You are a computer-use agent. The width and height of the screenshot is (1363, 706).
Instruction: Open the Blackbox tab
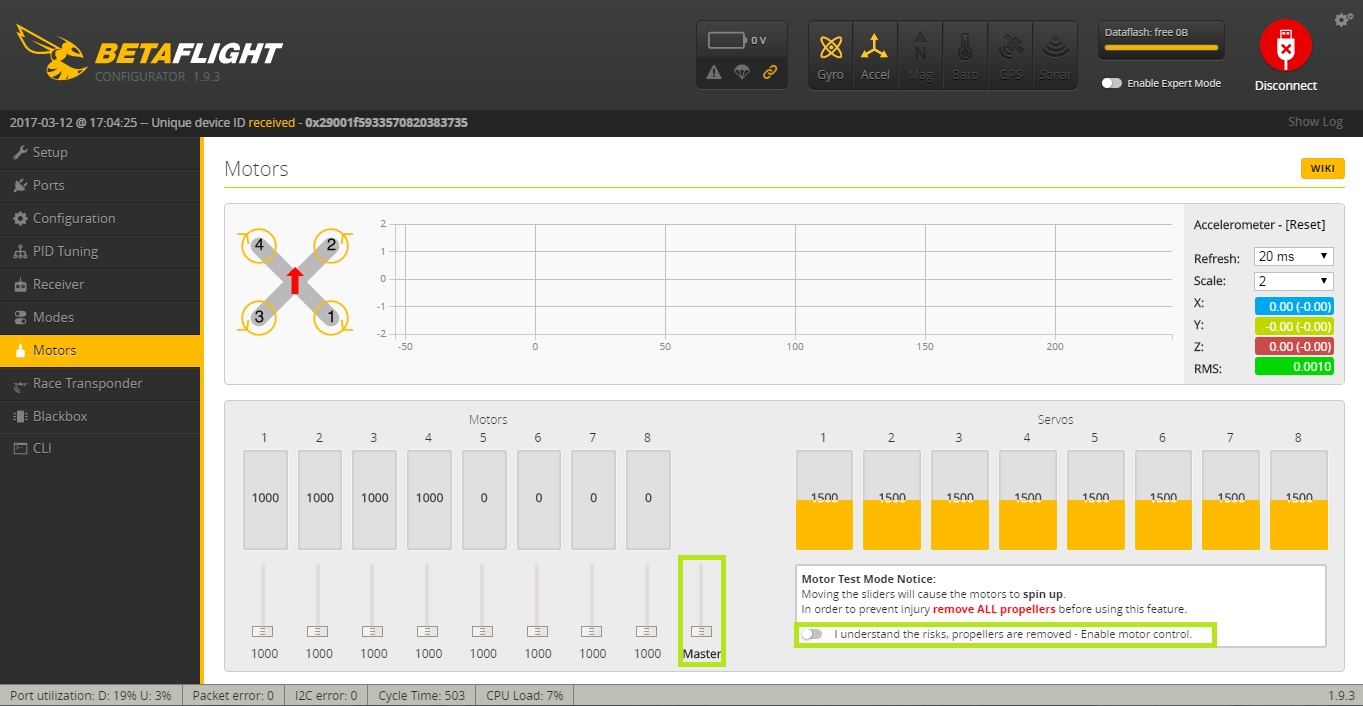[100, 417]
